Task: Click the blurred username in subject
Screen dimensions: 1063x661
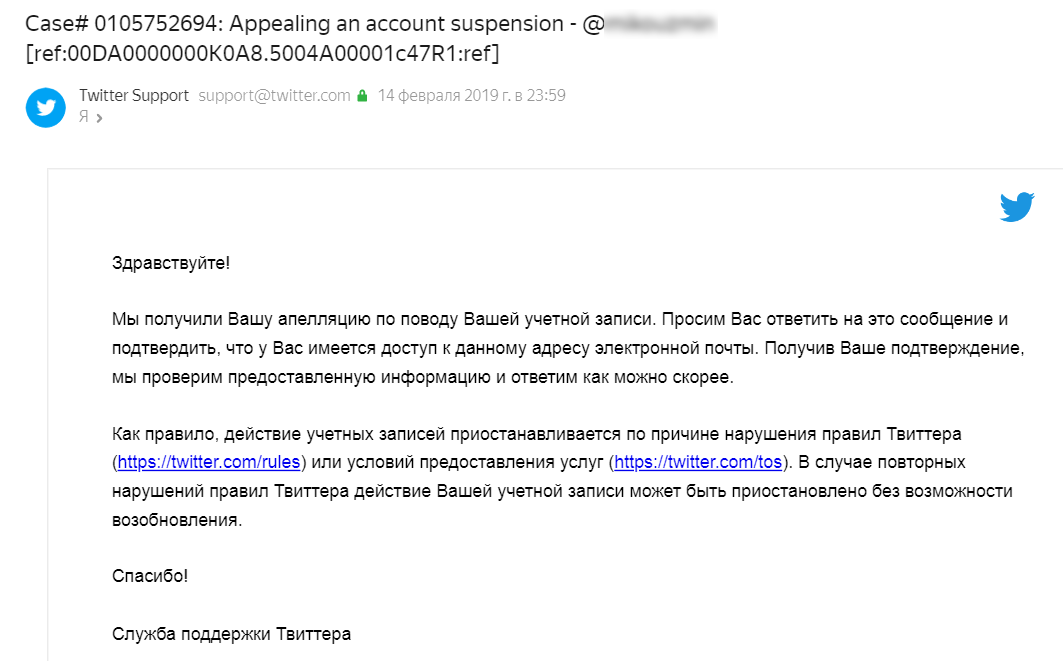Action: pos(660,24)
